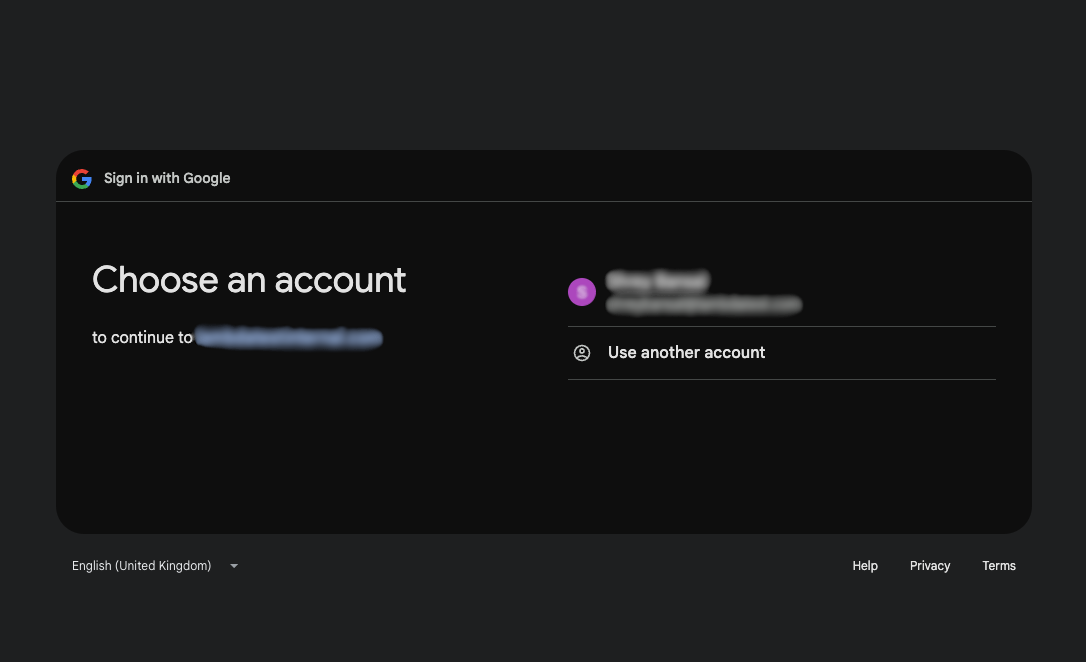Open the language dropdown arrow
Viewport: 1086px width, 662px height.
tap(234, 566)
